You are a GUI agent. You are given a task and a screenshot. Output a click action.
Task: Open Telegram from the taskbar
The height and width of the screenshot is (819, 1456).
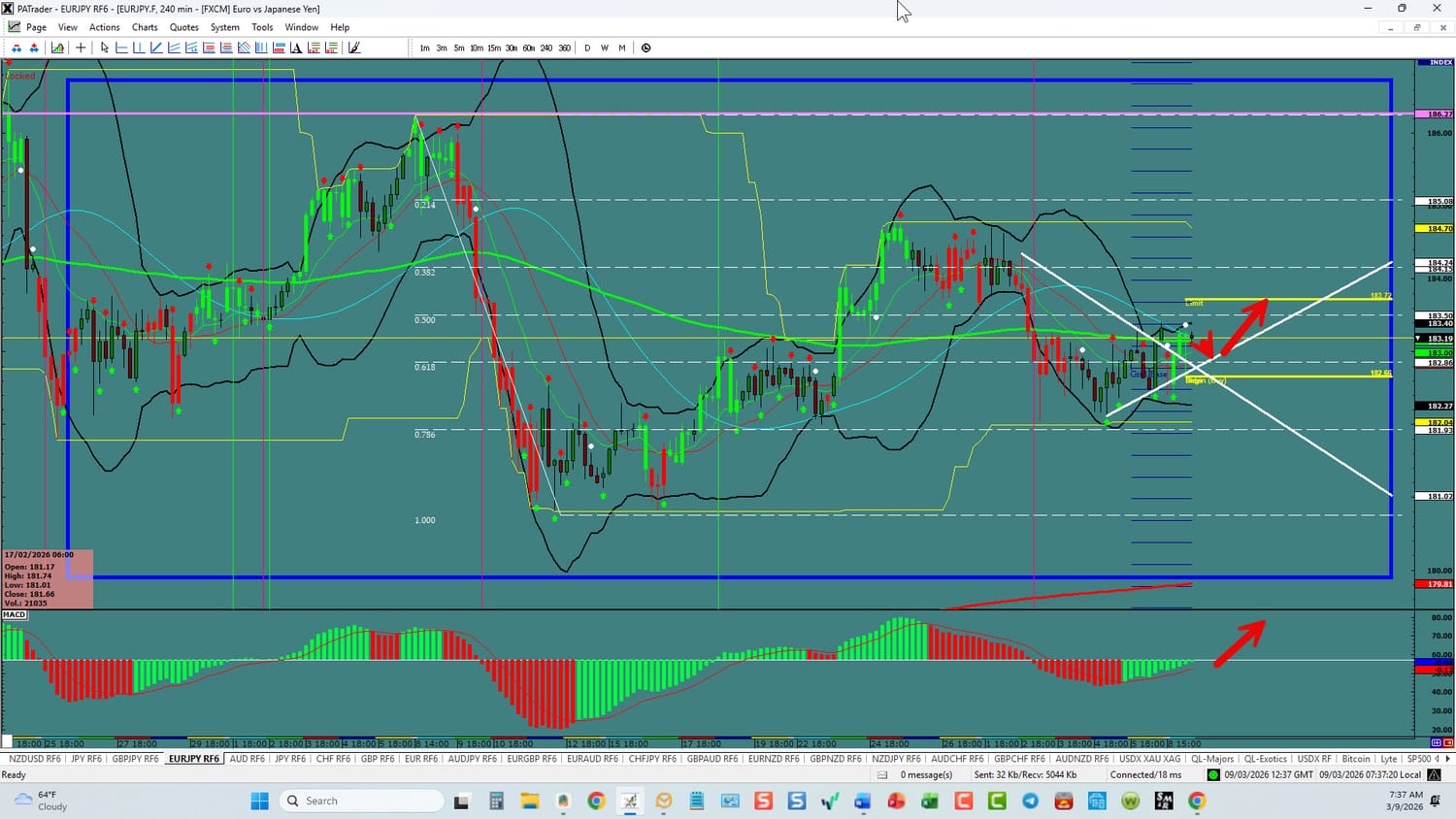click(1030, 801)
